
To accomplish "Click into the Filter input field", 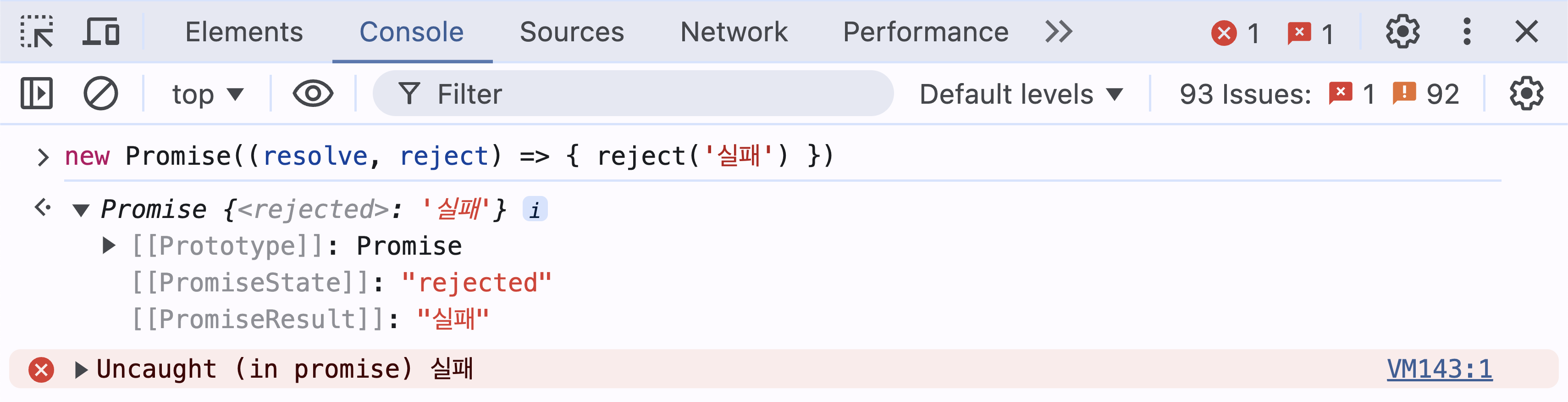I will pos(633,94).
